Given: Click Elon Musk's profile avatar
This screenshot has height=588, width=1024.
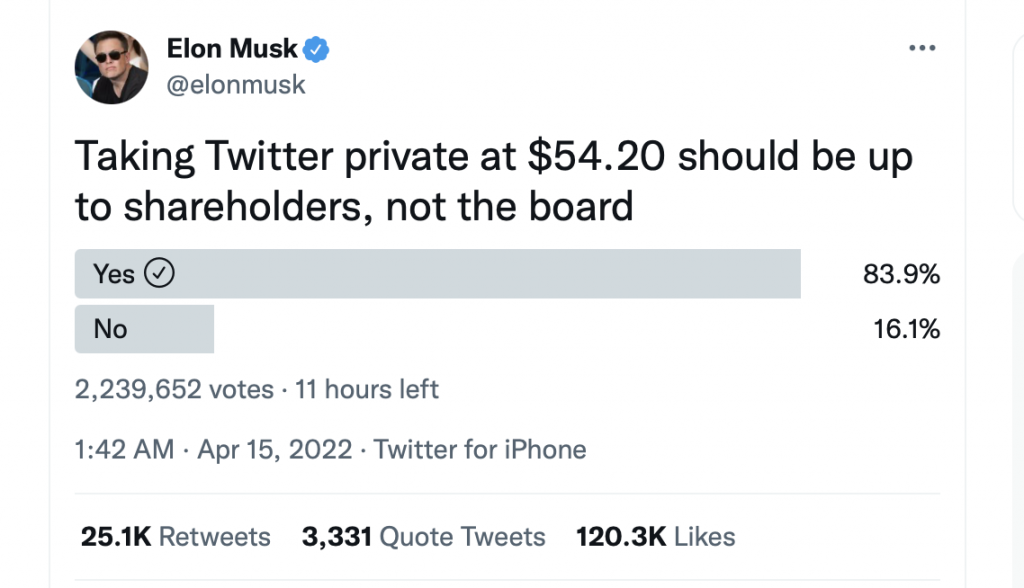Looking at the screenshot, I should pyautogui.click(x=112, y=67).
